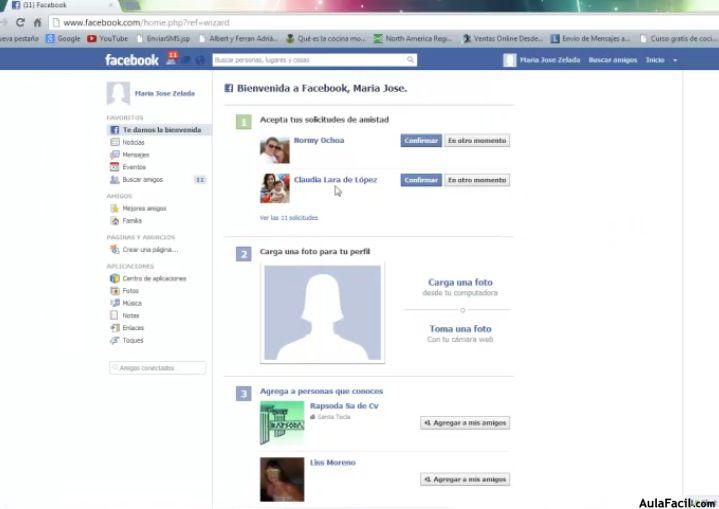Open Albert y Ferran Adria... bookmark
719x509 pixels.
238,39
